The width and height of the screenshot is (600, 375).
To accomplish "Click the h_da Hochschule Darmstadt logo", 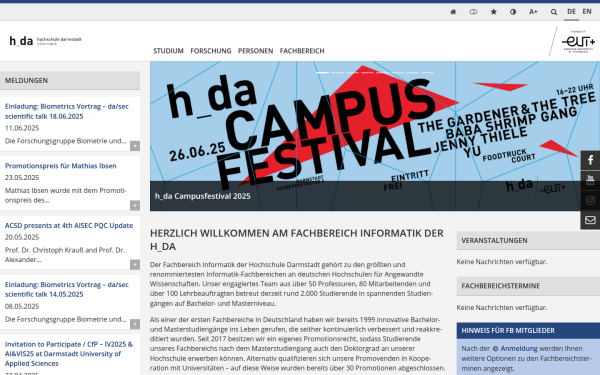I will (x=45, y=41).
